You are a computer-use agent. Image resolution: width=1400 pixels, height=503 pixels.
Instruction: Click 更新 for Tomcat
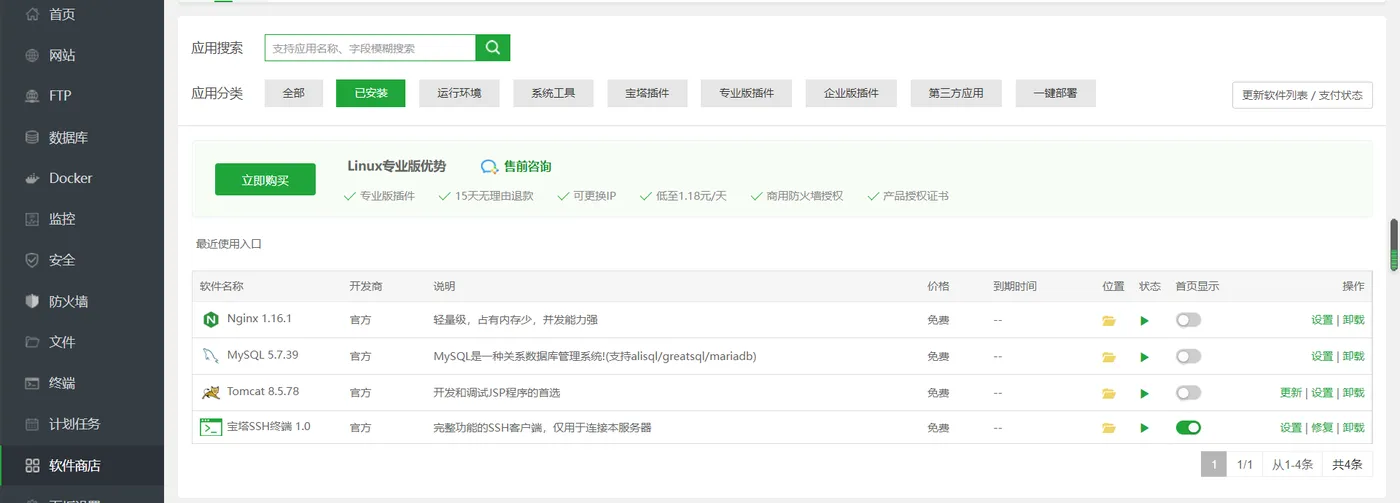click(1291, 392)
